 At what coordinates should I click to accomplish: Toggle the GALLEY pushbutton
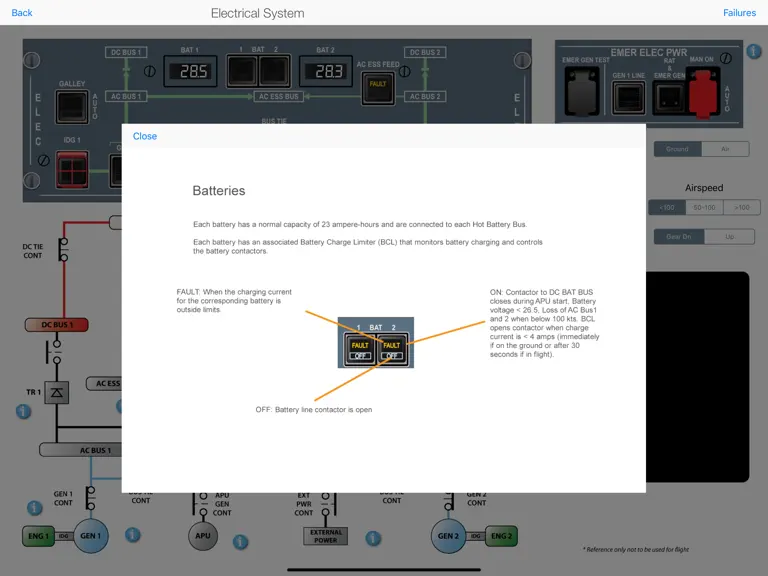tap(72, 107)
